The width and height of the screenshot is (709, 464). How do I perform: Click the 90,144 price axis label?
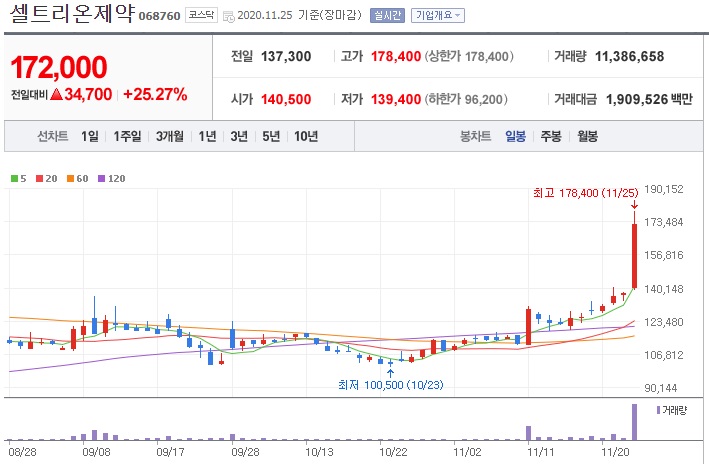661,388
